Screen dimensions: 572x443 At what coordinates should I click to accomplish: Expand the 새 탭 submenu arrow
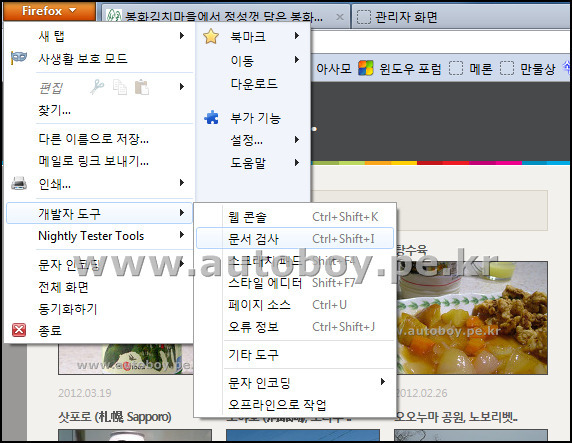[x=182, y=36]
